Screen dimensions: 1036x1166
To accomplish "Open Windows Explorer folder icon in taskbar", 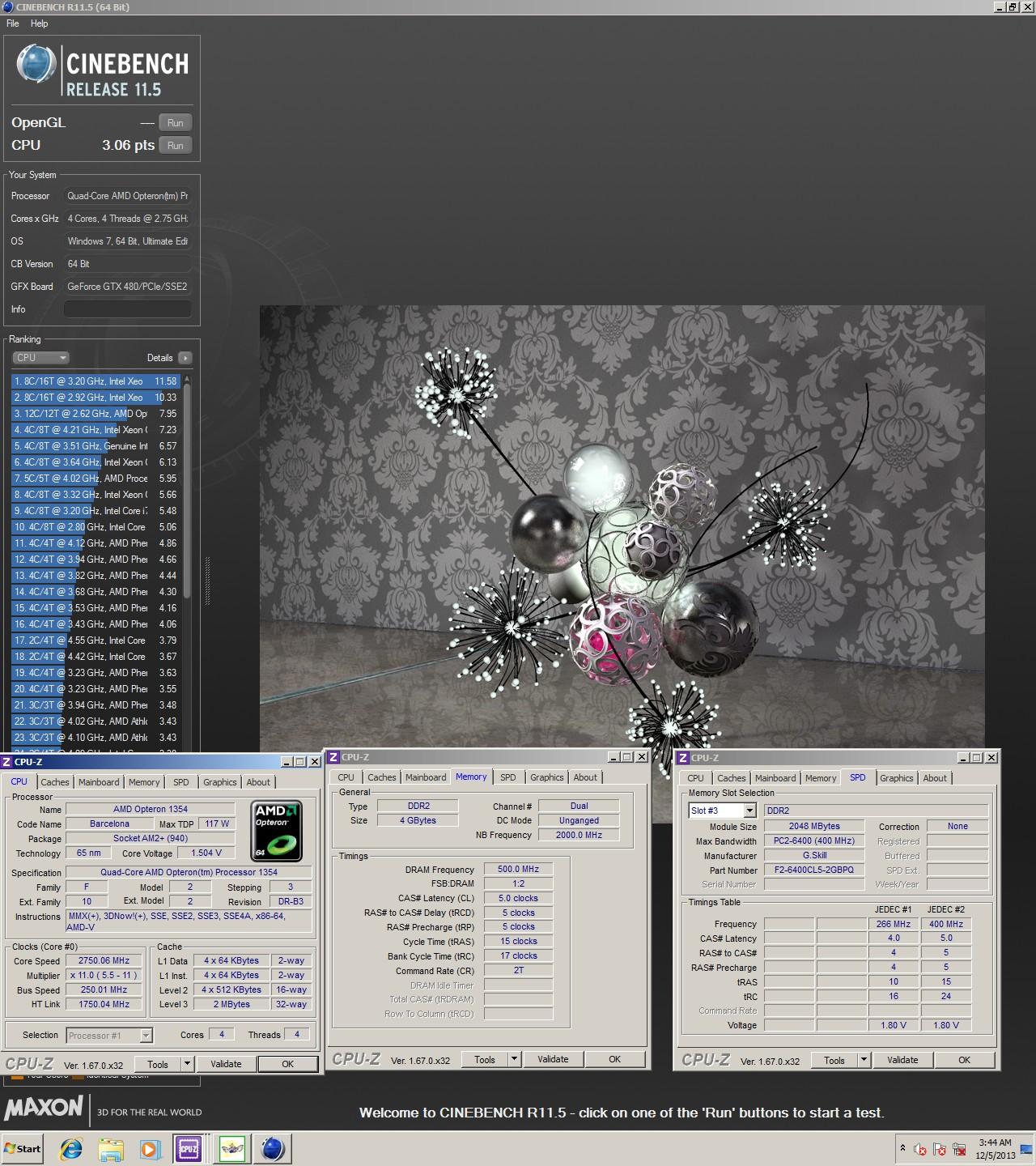I will 111,1148.
